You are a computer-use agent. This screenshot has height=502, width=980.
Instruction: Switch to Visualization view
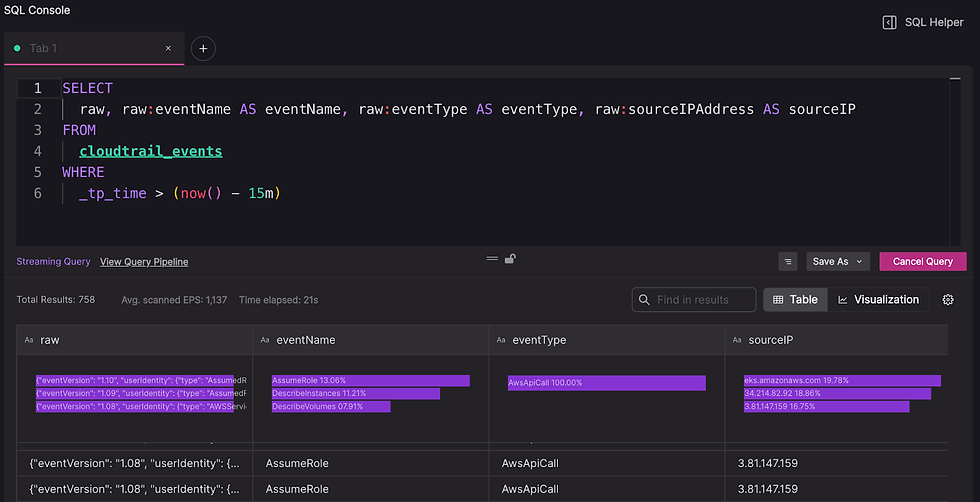point(878,300)
